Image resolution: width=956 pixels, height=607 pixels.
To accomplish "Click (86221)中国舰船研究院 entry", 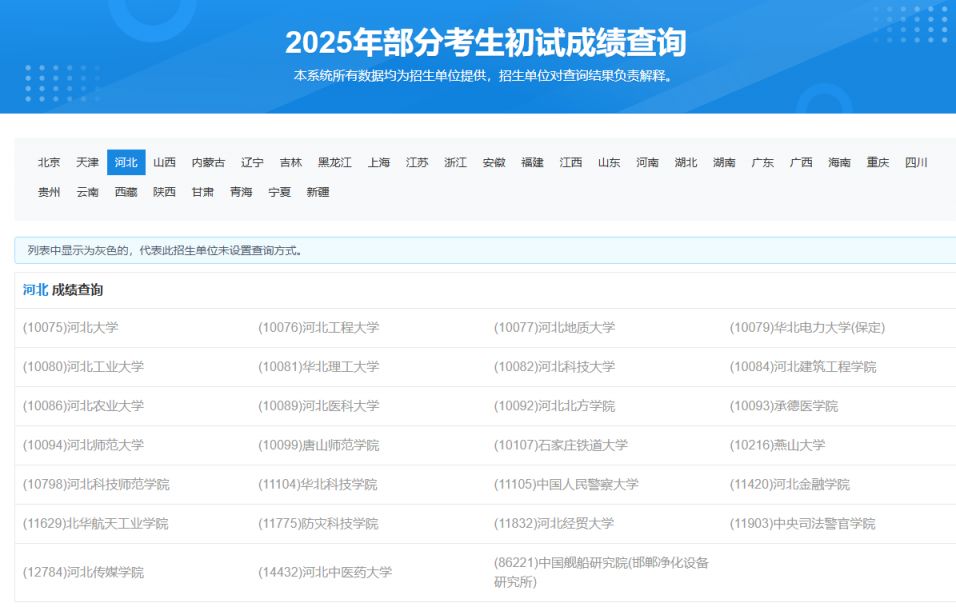I will 601,572.
